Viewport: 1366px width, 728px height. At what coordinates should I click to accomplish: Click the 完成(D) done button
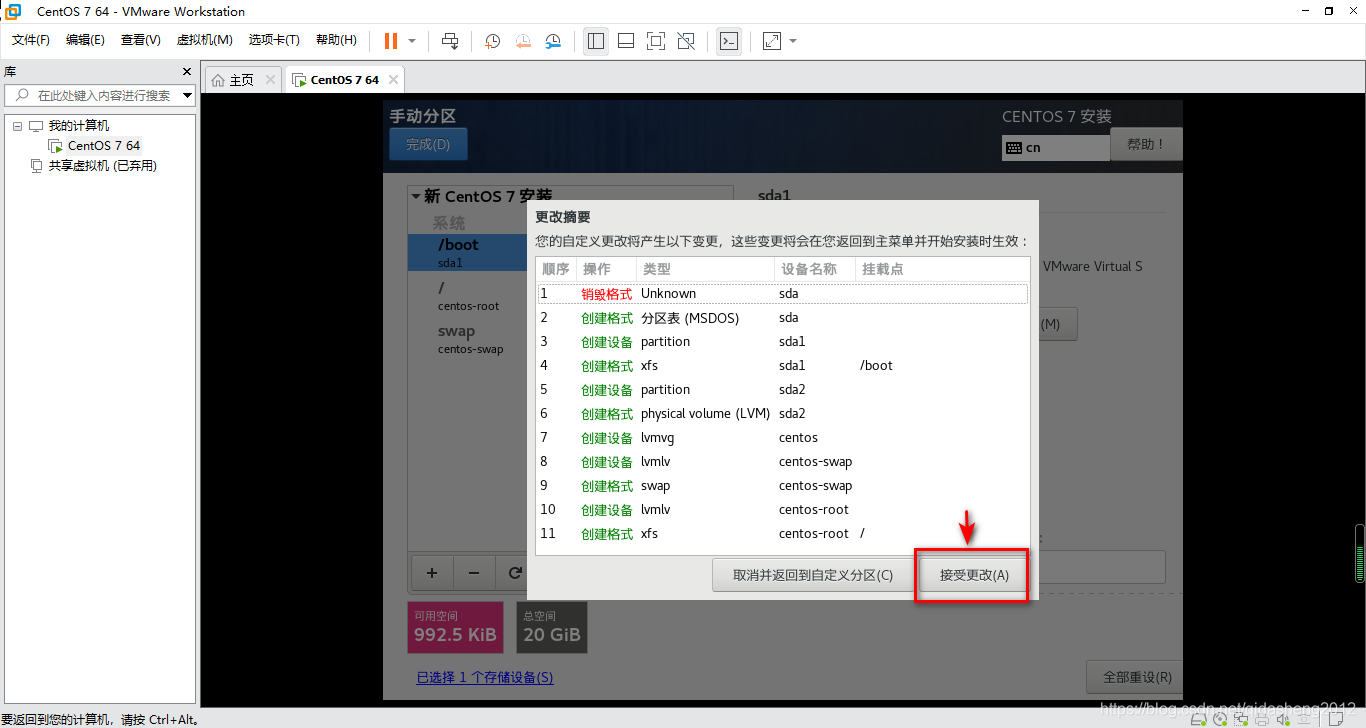(428, 145)
